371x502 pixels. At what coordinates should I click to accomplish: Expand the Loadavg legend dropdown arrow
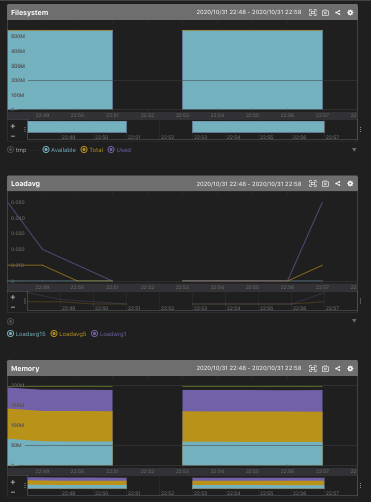354,321
